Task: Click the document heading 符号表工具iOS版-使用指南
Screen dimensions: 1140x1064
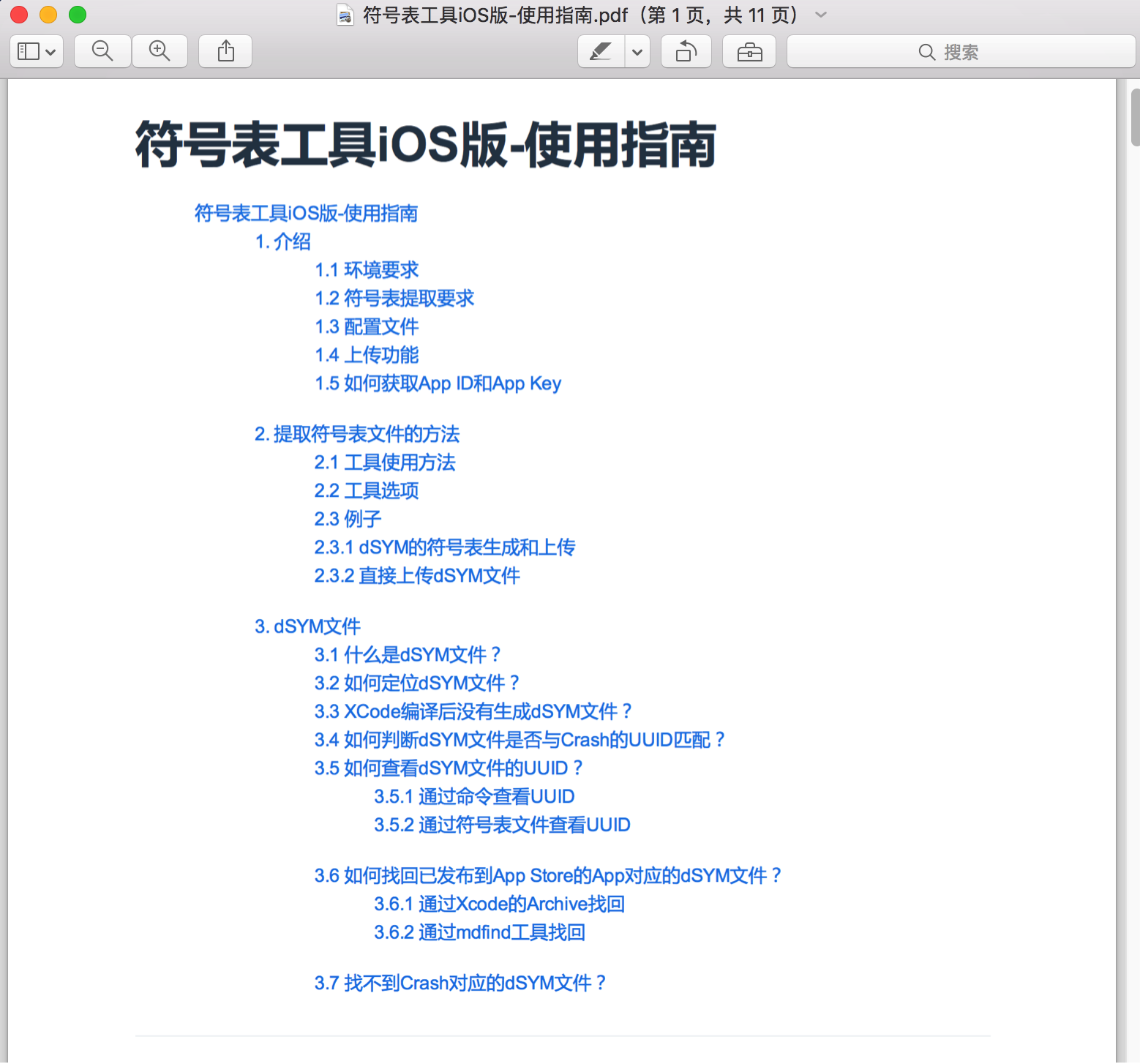Action: [x=426, y=145]
